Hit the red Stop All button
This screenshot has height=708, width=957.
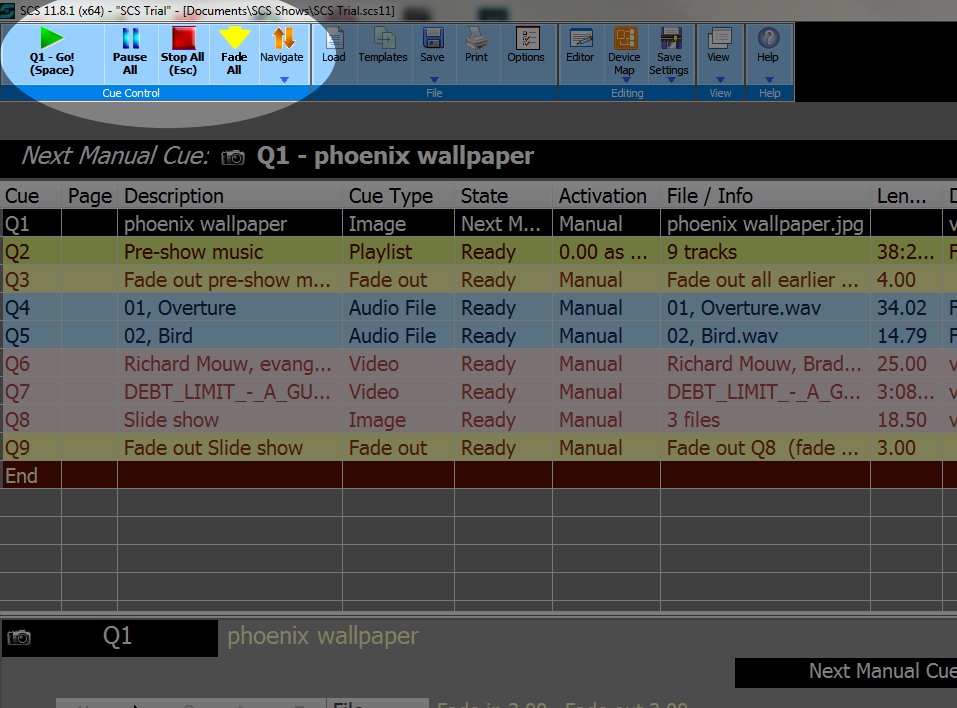pyautogui.click(x=182, y=52)
